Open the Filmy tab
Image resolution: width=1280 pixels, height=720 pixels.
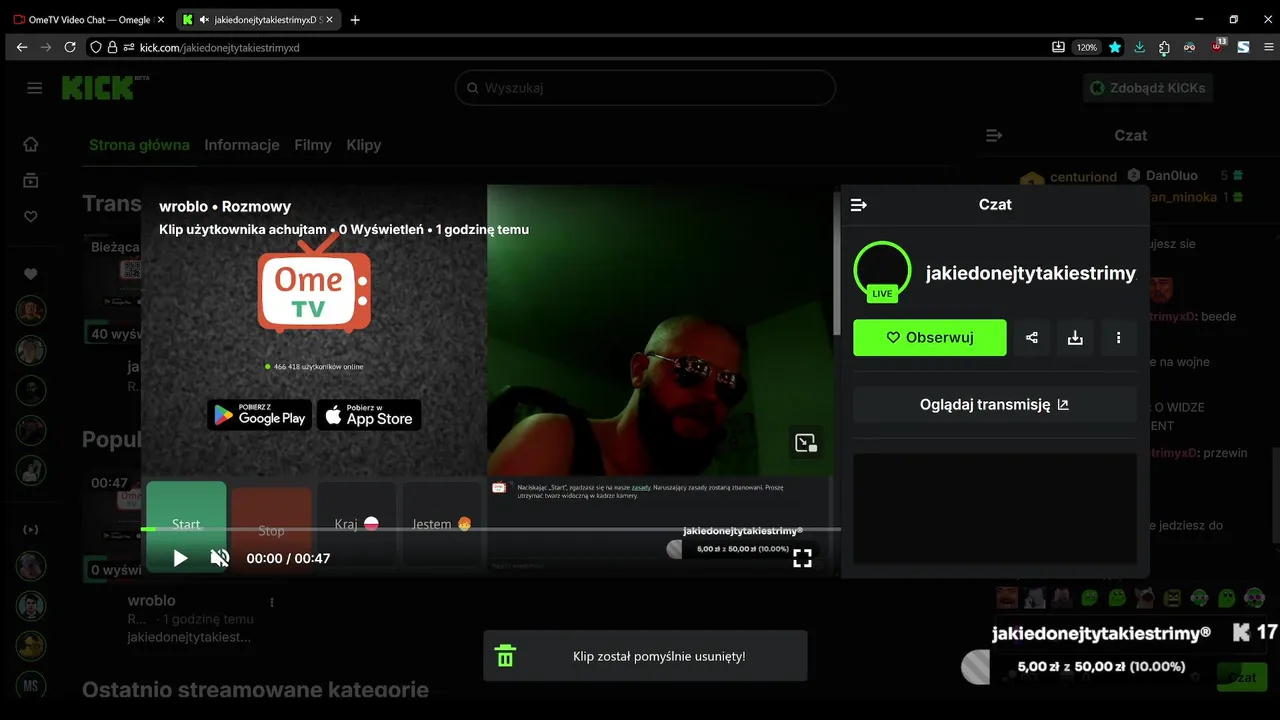click(x=313, y=145)
